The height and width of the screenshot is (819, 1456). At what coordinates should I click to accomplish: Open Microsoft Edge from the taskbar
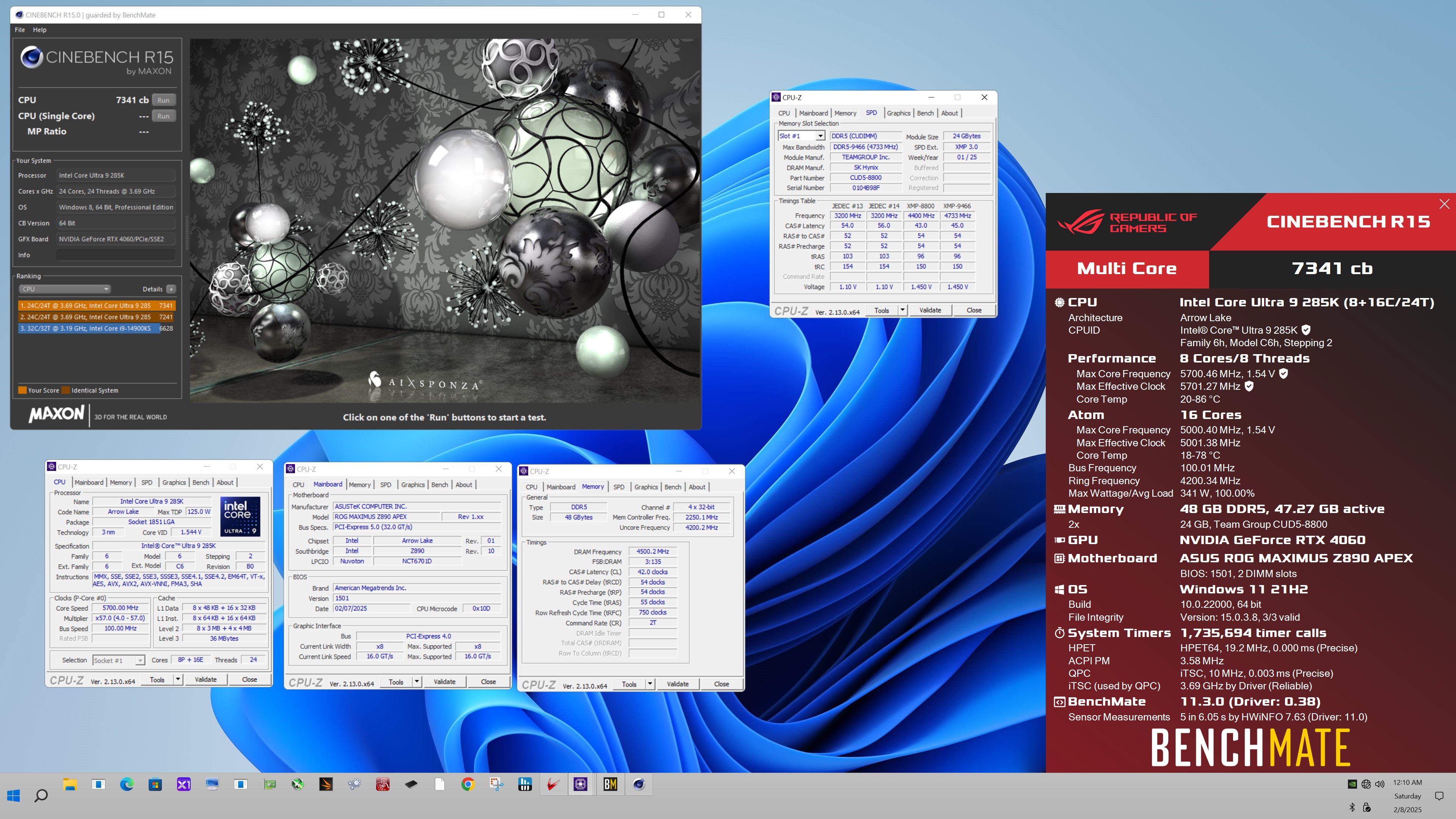(127, 784)
